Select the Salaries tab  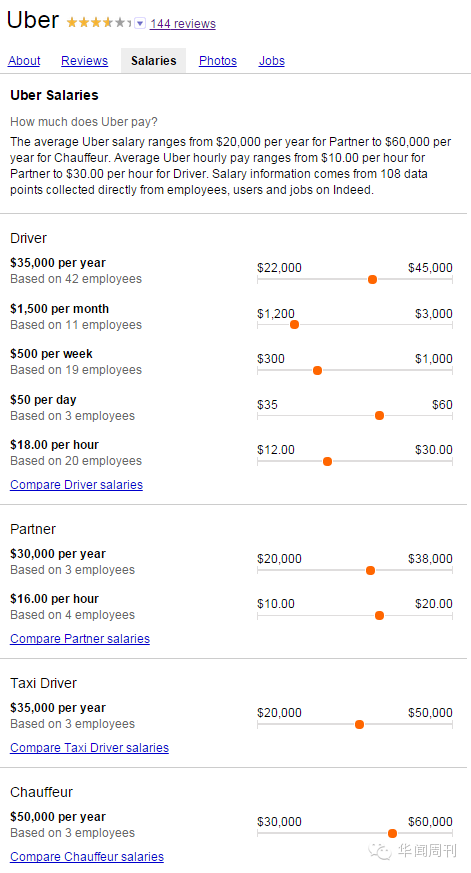(x=154, y=61)
